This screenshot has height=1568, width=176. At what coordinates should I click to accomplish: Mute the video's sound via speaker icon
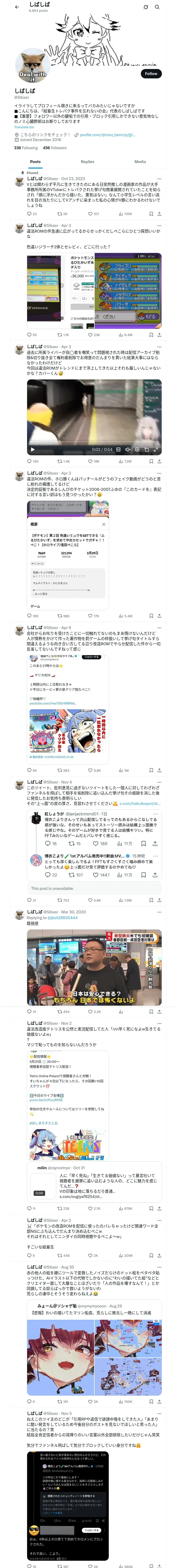coord(128,449)
